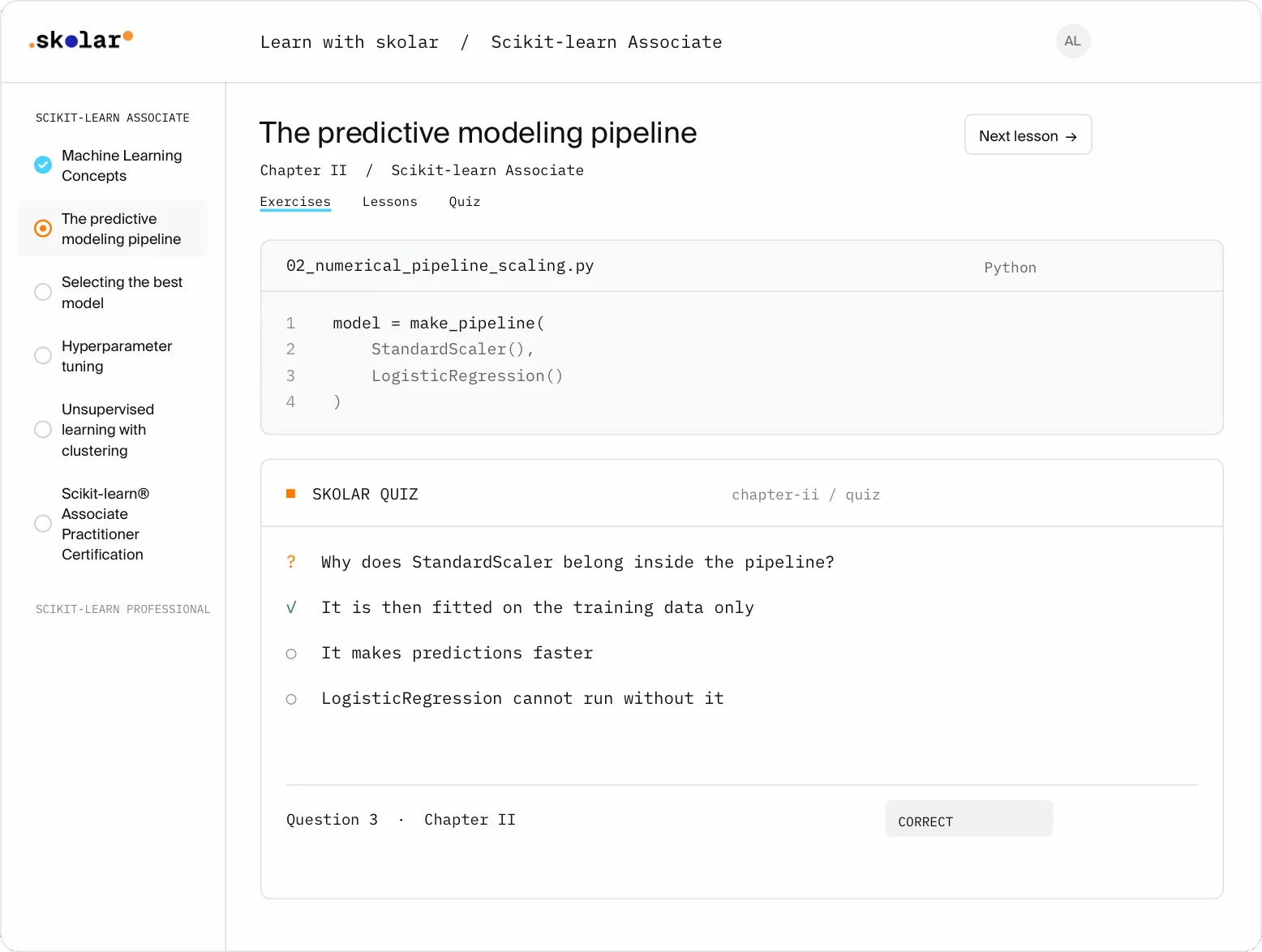This screenshot has height=952, width=1262.
Task: Open 'Scikit-learn Associate' breadcrumb under the title
Action: coord(487,170)
